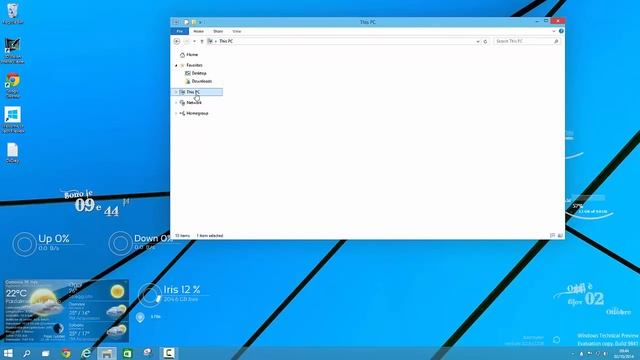This screenshot has width=640, height=360.
Task: Go back with the Back arrow button
Action: pyautogui.click(x=177, y=41)
